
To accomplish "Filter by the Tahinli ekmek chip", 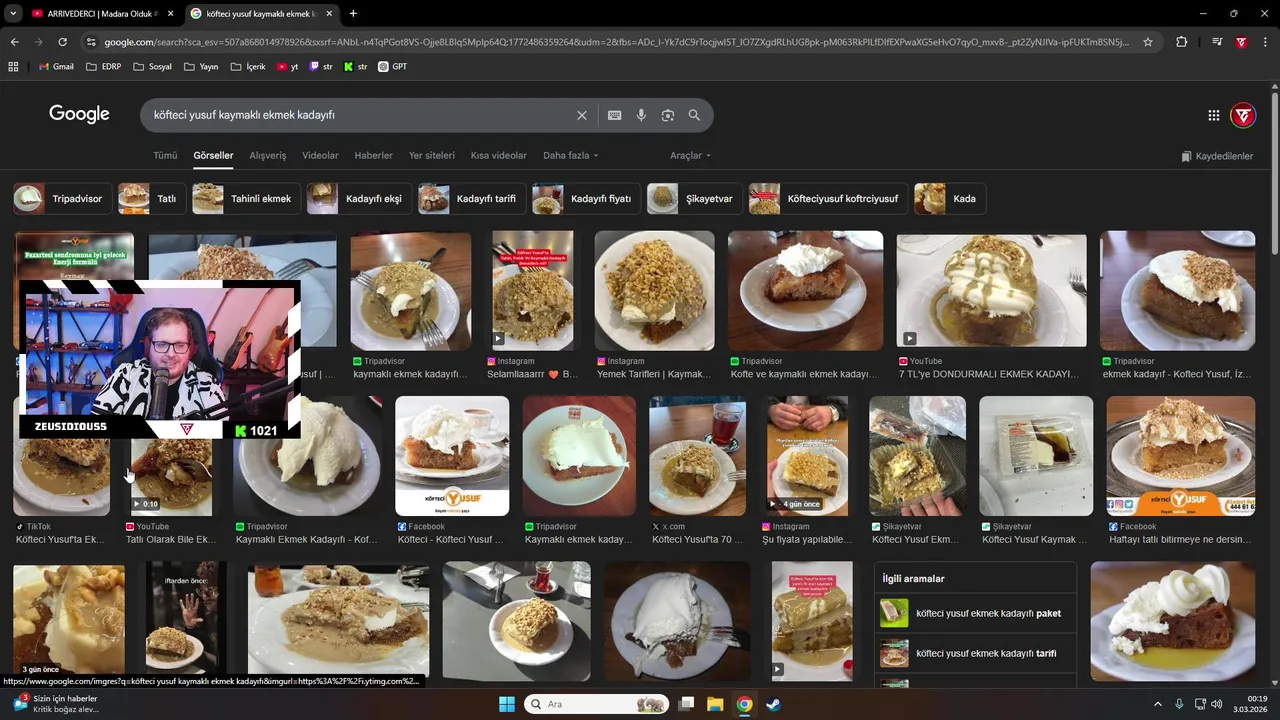I will click(x=246, y=199).
